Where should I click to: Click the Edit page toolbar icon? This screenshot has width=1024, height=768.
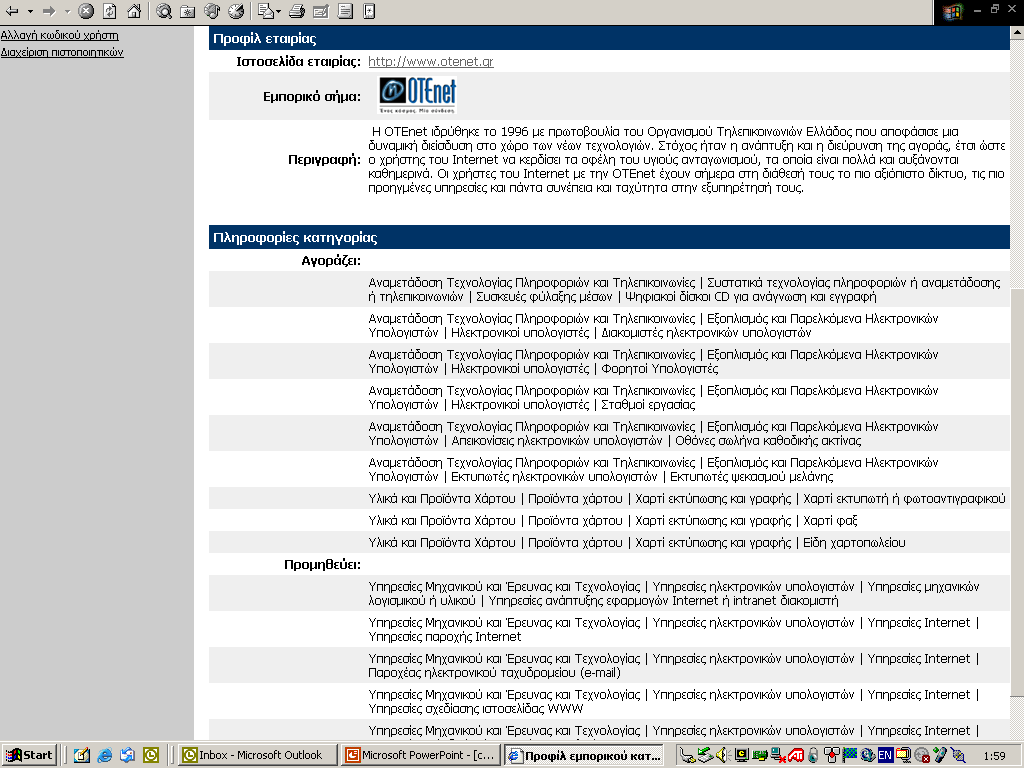click(321, 11)
